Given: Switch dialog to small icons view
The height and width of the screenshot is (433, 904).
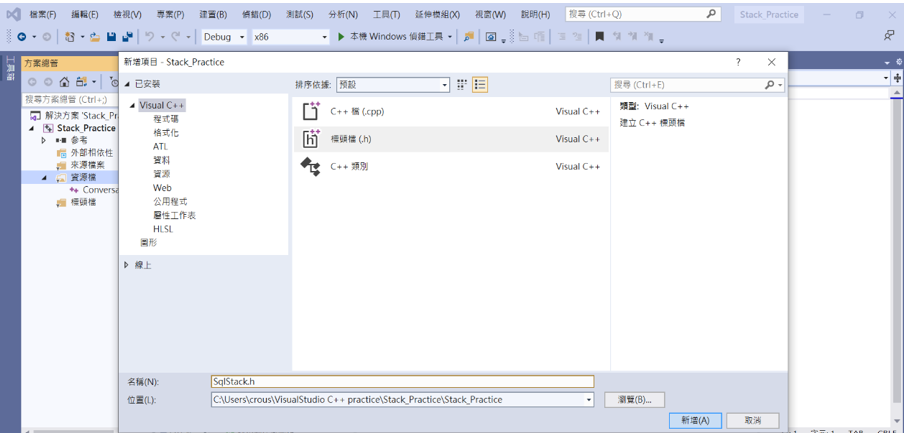Looking at the screenshot, I should pos(462,85).
